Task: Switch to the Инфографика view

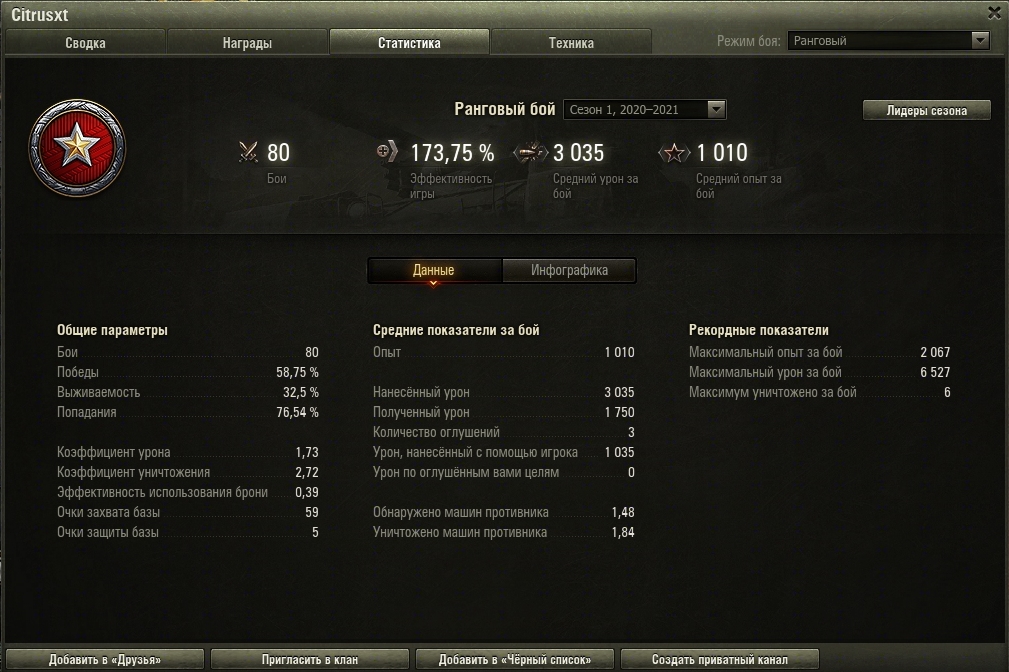Action: pos(569,270)
